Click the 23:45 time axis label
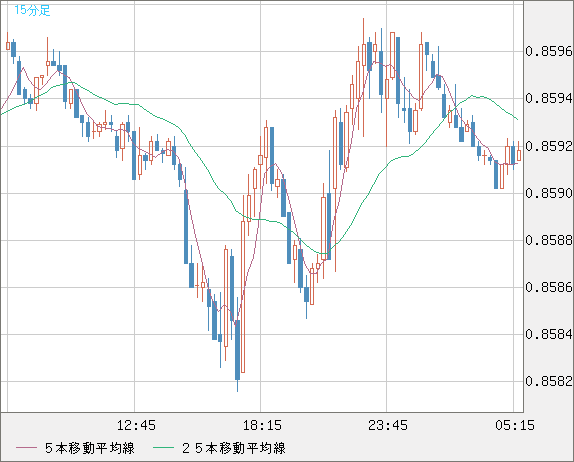The height and width of the screenshot is (462, 574). point(388,425)
